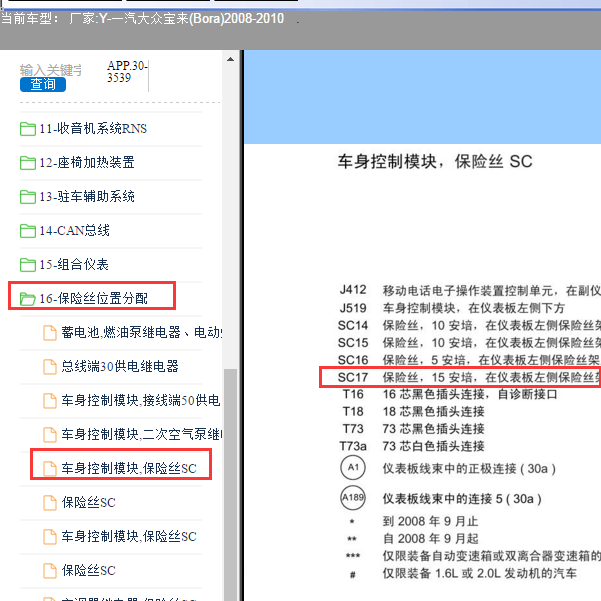Click the 查询 search button

point(43,84)
